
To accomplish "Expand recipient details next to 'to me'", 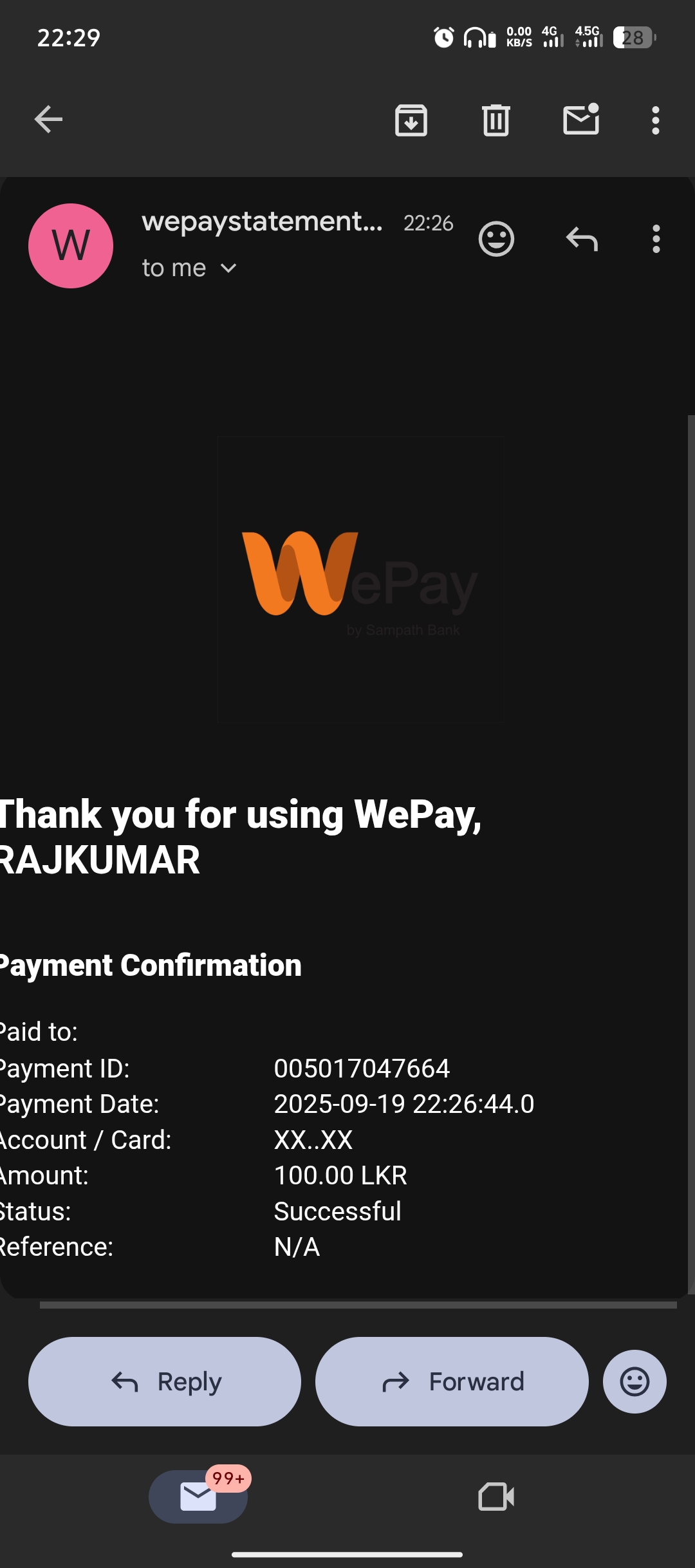I will [x=228, y=268].
